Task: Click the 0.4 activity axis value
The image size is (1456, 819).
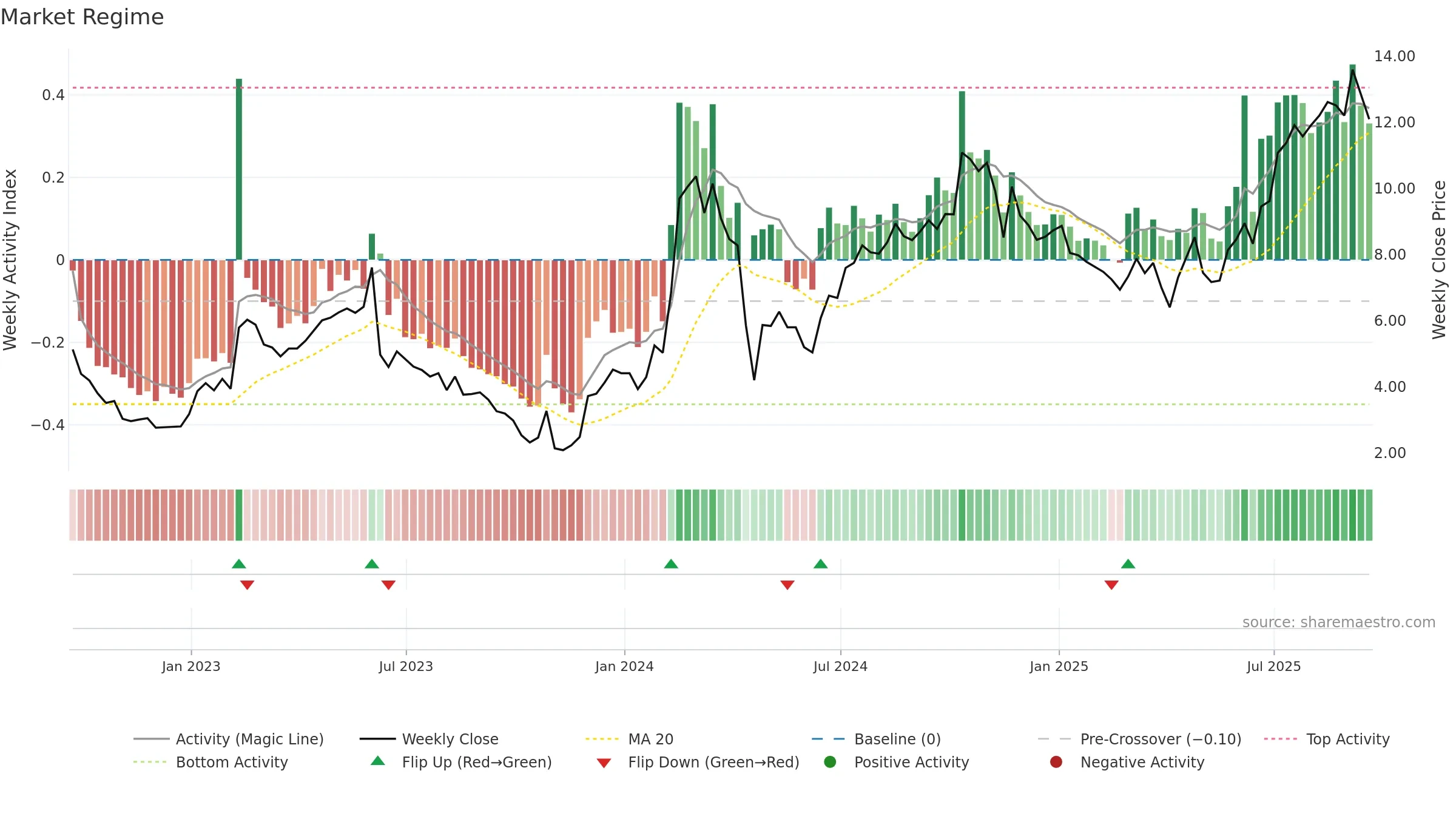Action: [53, 95]
